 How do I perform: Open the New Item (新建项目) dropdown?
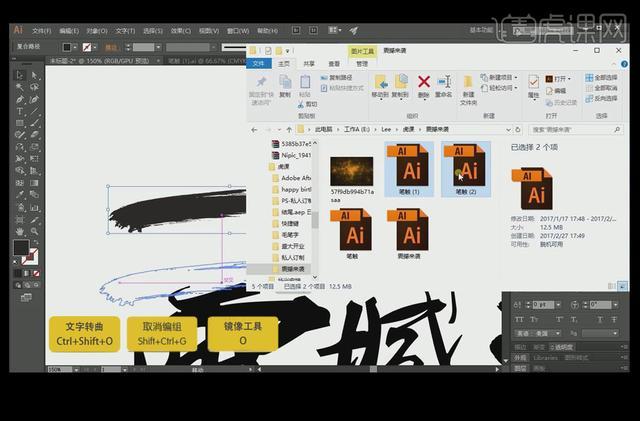tap(500, 77)
